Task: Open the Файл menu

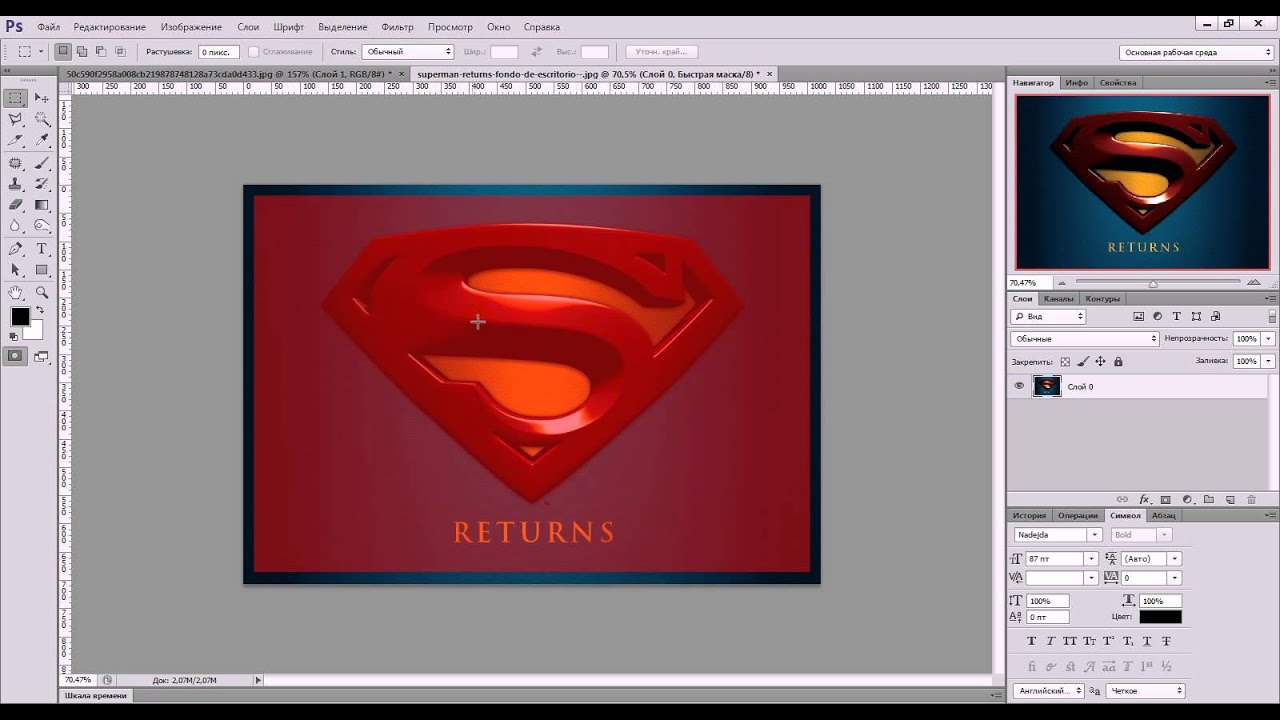Action: tap(49, 27)
